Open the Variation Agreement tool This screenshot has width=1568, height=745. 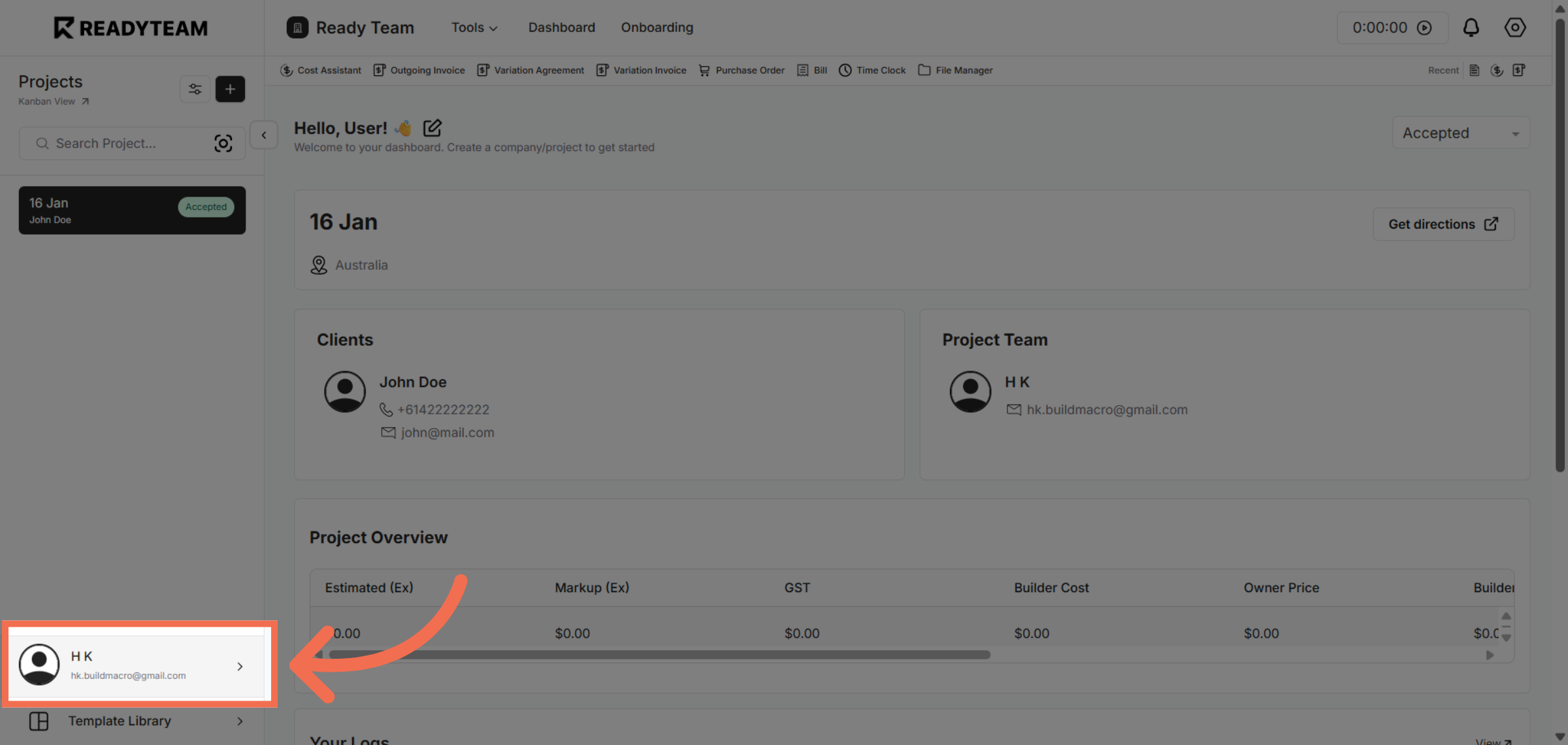(531, 70)
